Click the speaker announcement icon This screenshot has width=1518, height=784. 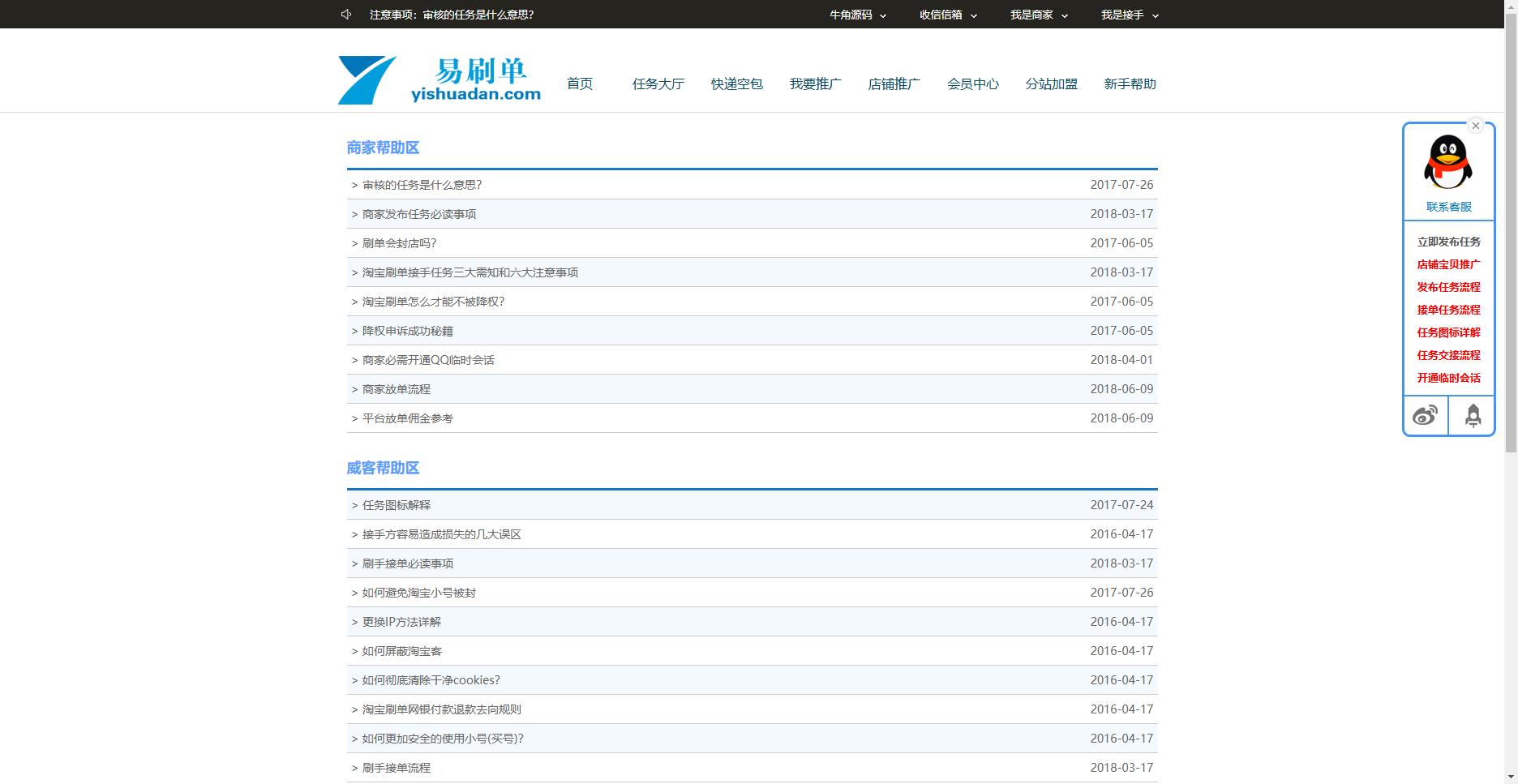coord(346,15)
